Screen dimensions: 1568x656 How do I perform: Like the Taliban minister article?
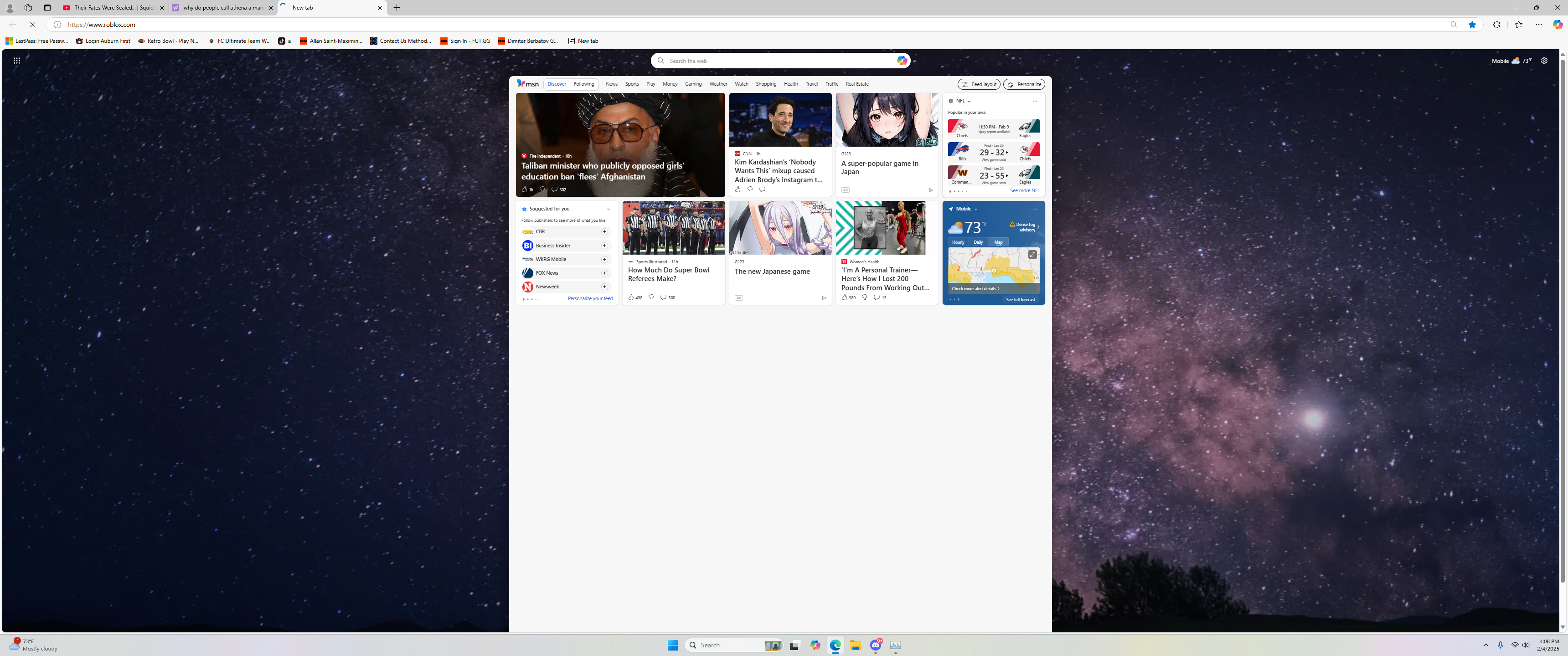(524, 190)
